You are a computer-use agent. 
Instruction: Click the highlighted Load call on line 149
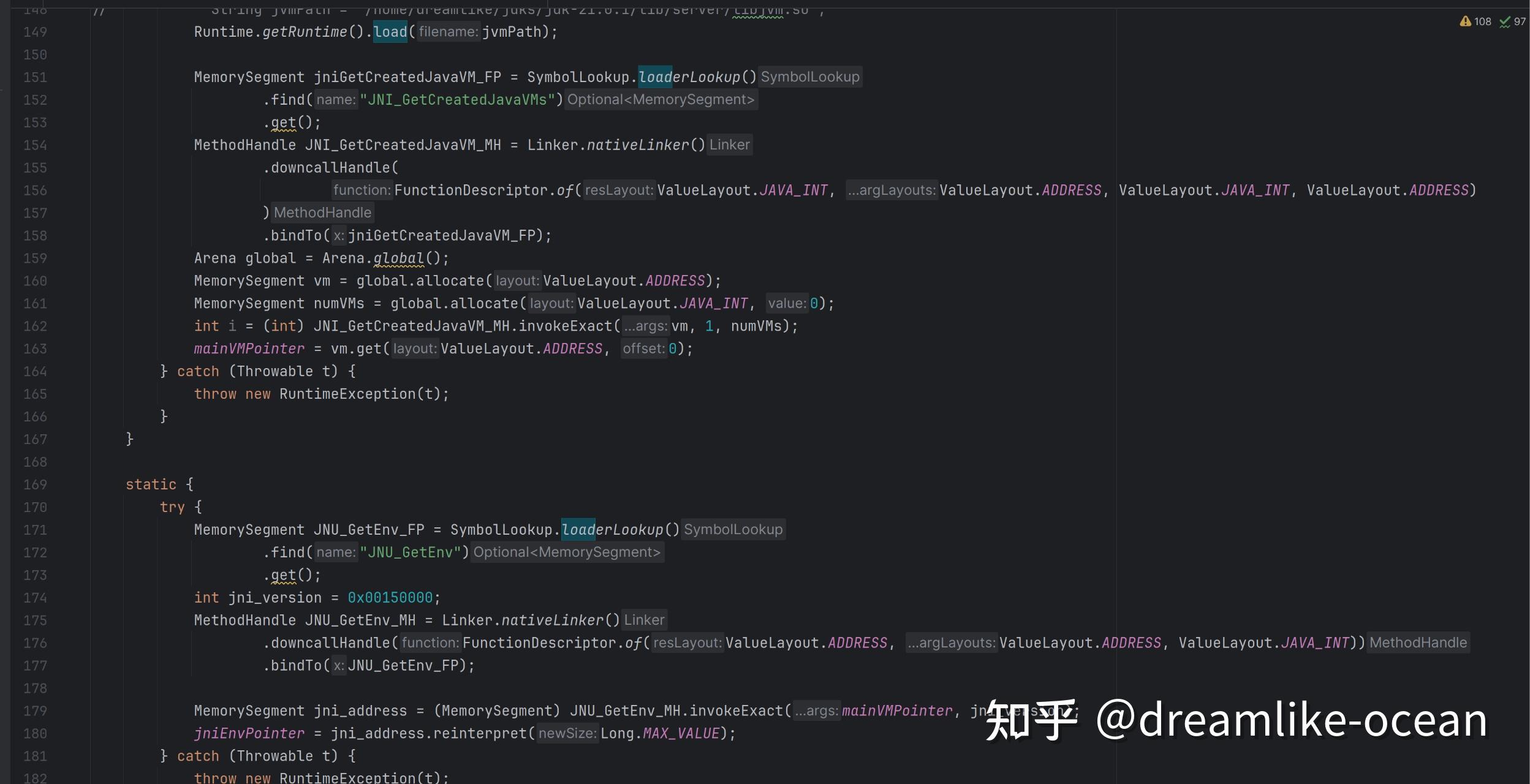tap(390, 31)
